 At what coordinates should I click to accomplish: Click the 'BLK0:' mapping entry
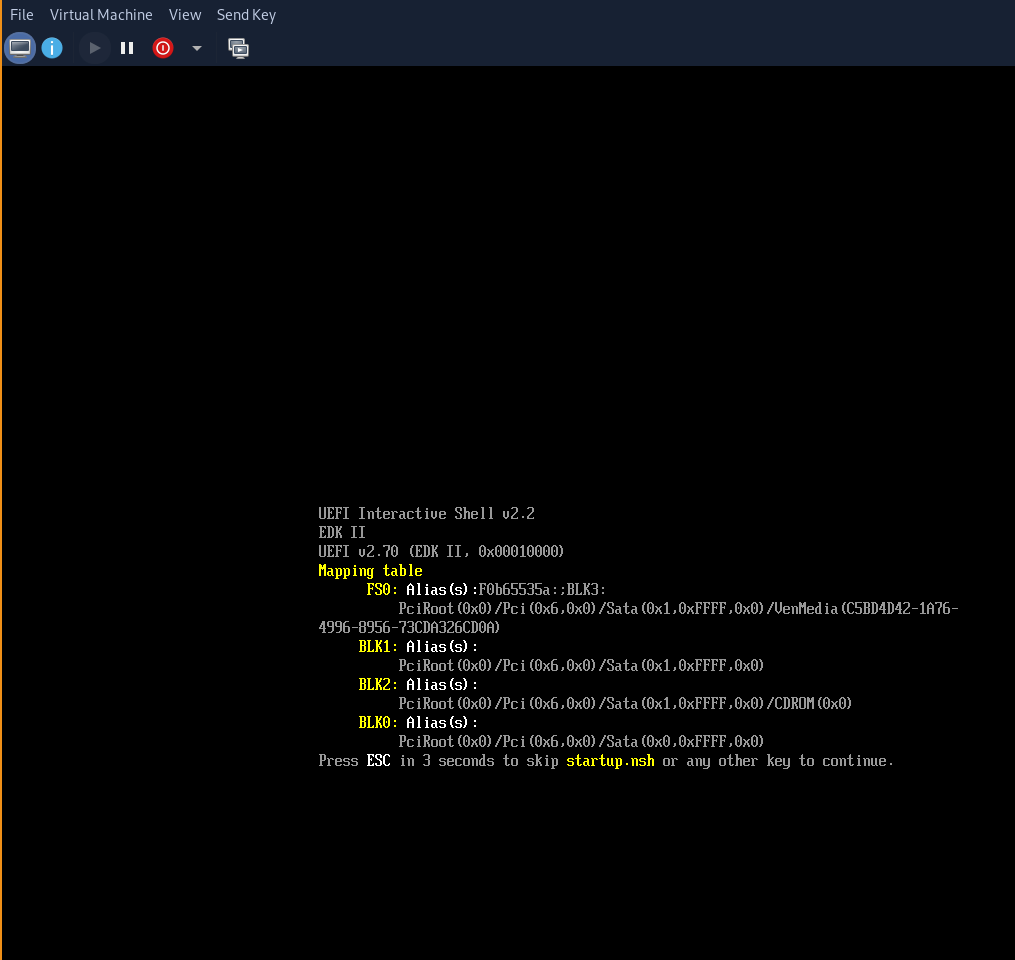tap(378, 722)
